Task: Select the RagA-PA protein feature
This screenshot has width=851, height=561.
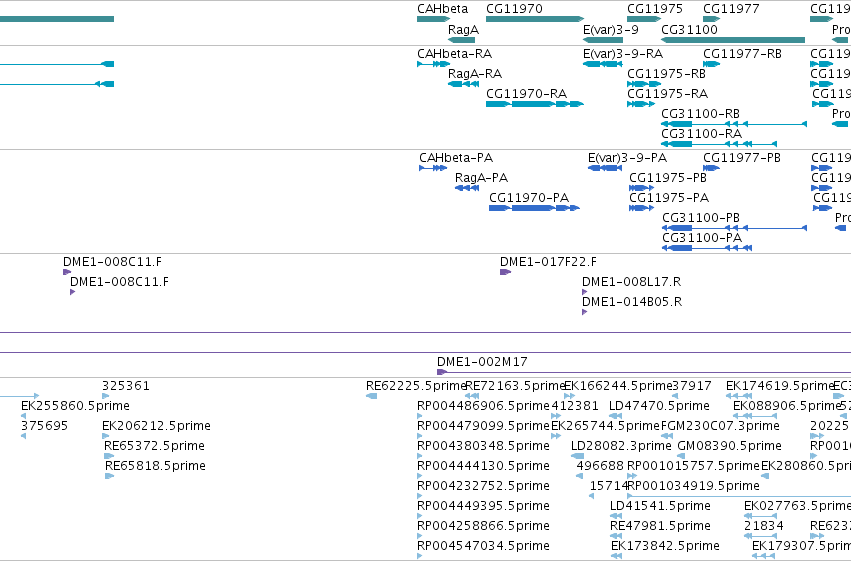Action: point(467,188)
